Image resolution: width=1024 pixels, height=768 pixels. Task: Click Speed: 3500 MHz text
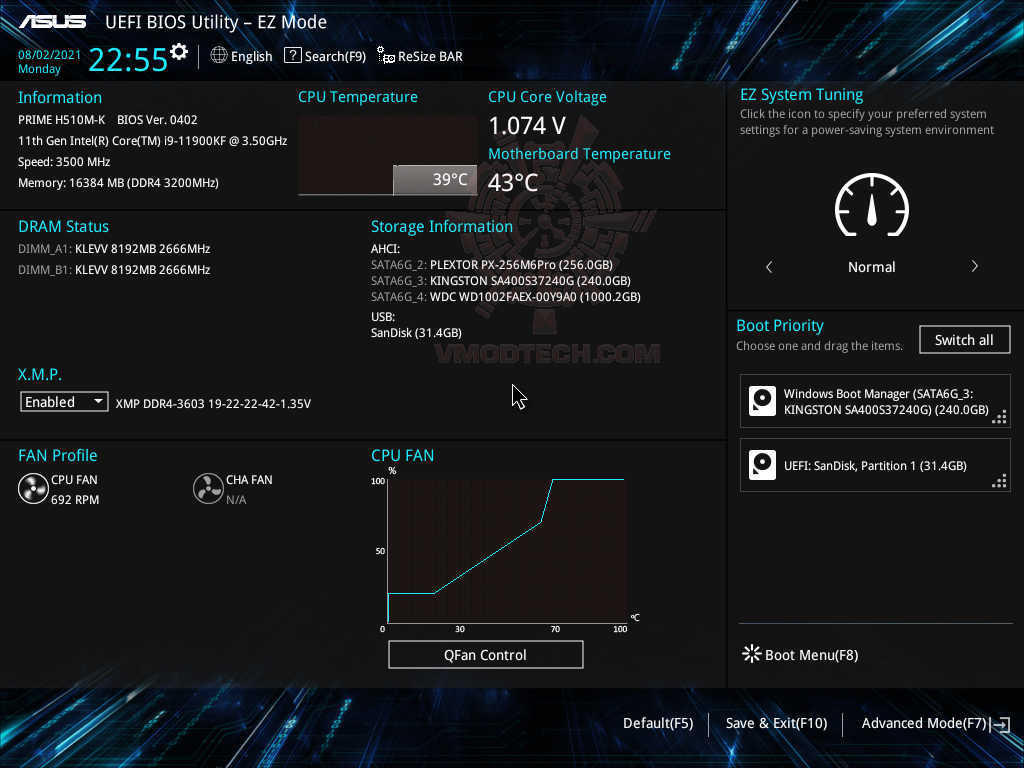(x=64, y=161)
